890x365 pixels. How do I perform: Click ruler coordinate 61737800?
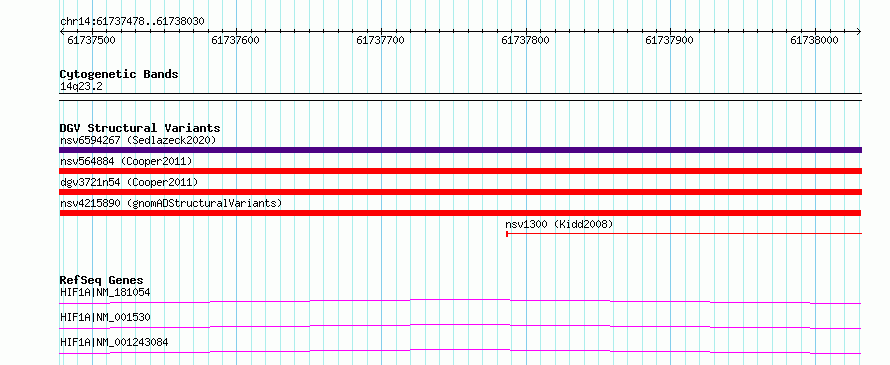click(x=526, y=40)
